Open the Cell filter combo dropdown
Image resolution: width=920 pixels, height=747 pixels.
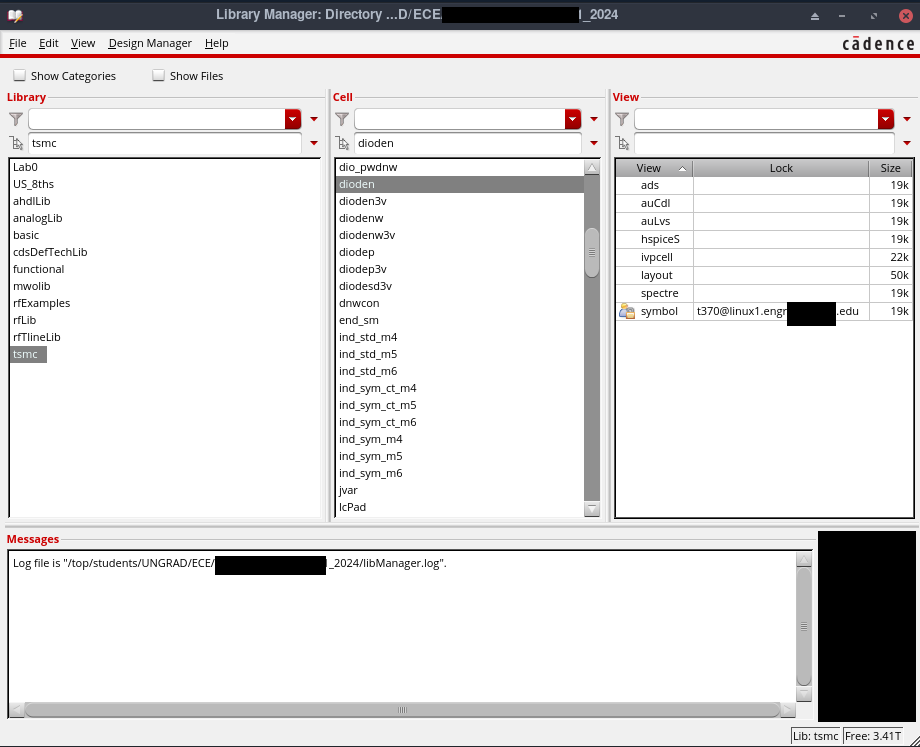coord(573,119)
